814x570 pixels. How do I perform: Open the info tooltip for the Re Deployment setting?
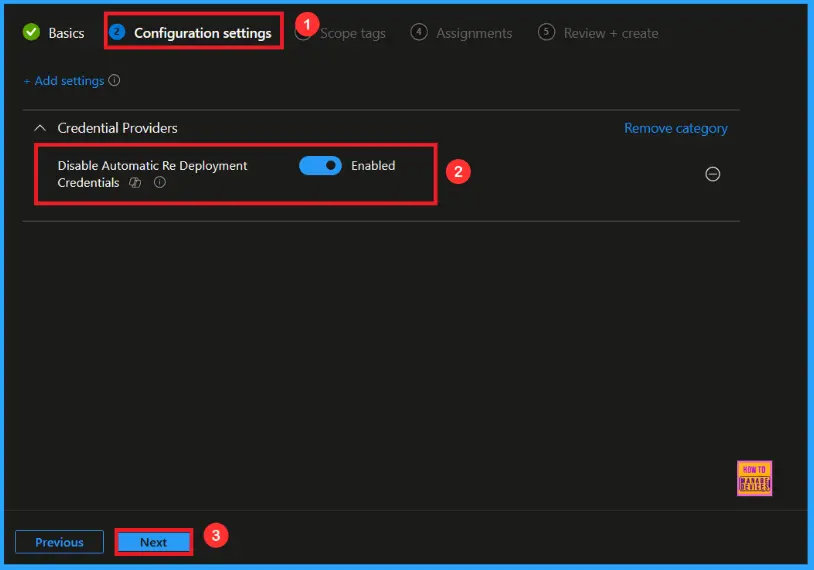pyautogui.click(x=159, y=183)
